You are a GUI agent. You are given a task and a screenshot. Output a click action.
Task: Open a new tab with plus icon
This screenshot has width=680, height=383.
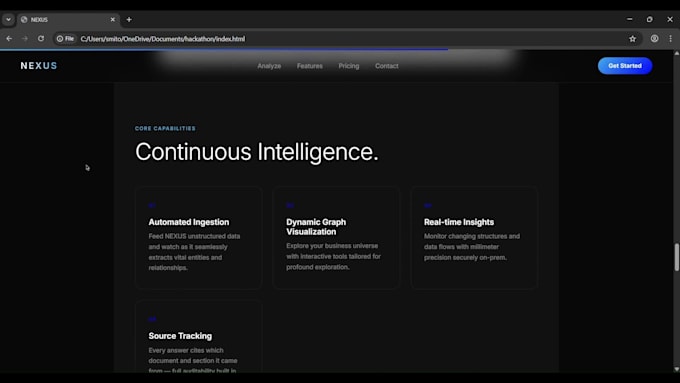tap(129, 20)
